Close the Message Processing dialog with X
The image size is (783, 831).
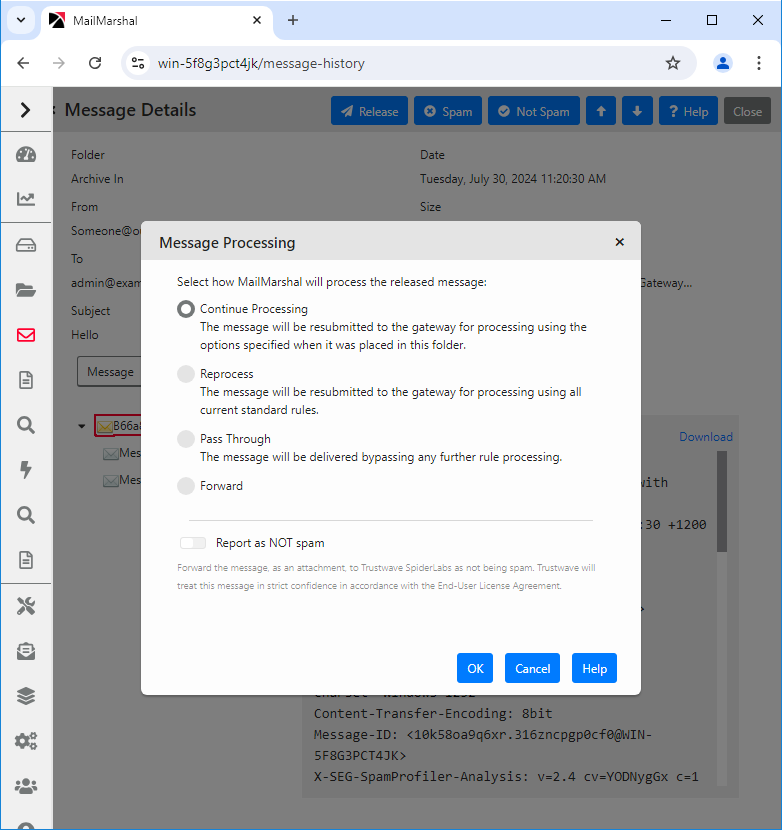(x=619, y=242)
